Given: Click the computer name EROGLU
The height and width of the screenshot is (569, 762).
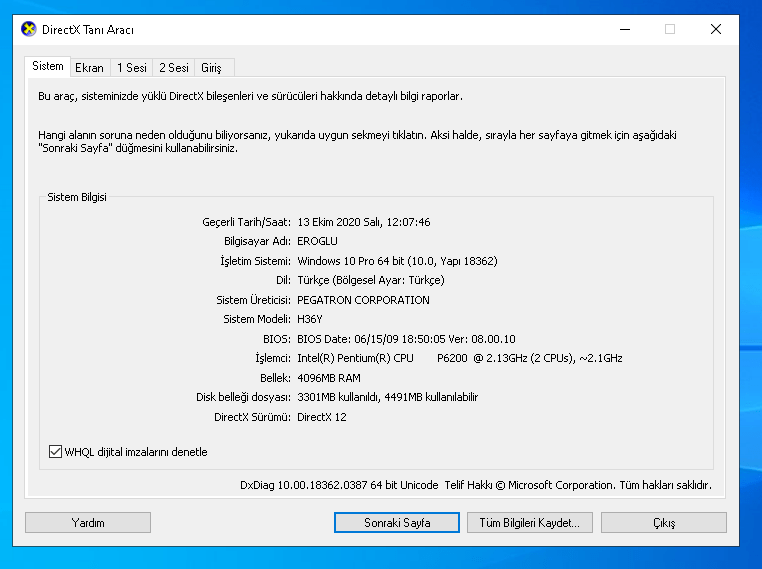Looking at the screenshot, I should 317,241.
